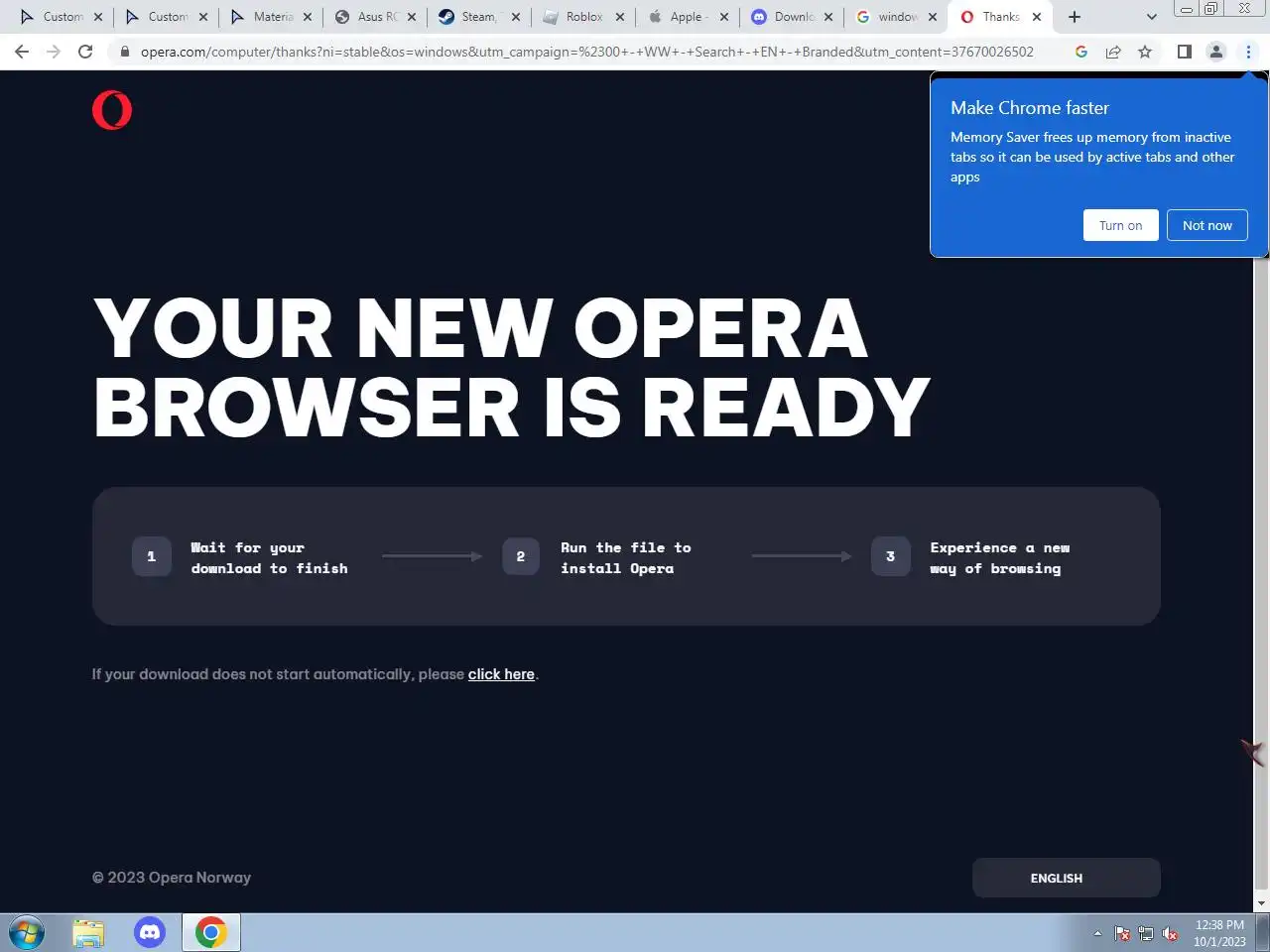
Task: Click the forward navigation arrow
Action: (x=54, y=52)
